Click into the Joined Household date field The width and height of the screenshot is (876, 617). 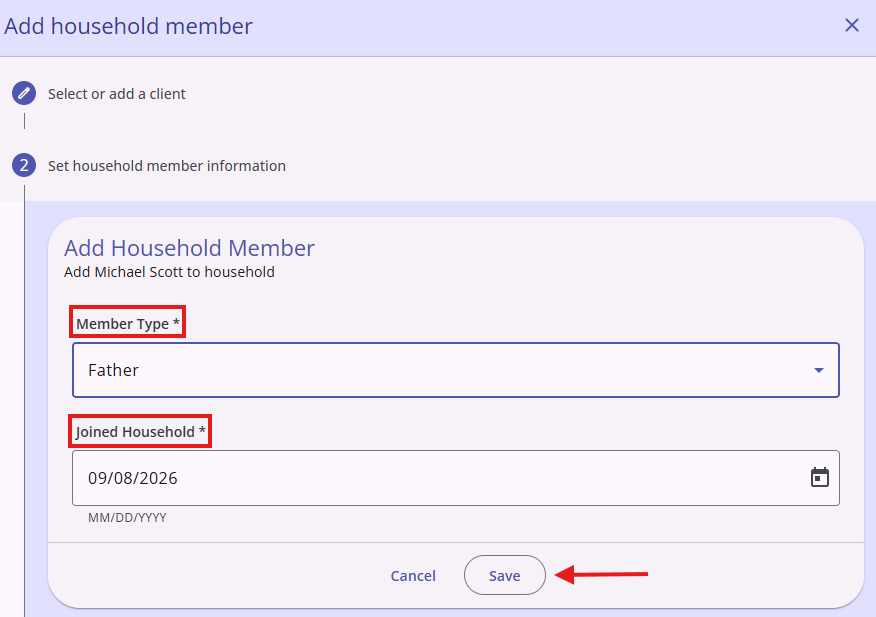pos(455,478)
